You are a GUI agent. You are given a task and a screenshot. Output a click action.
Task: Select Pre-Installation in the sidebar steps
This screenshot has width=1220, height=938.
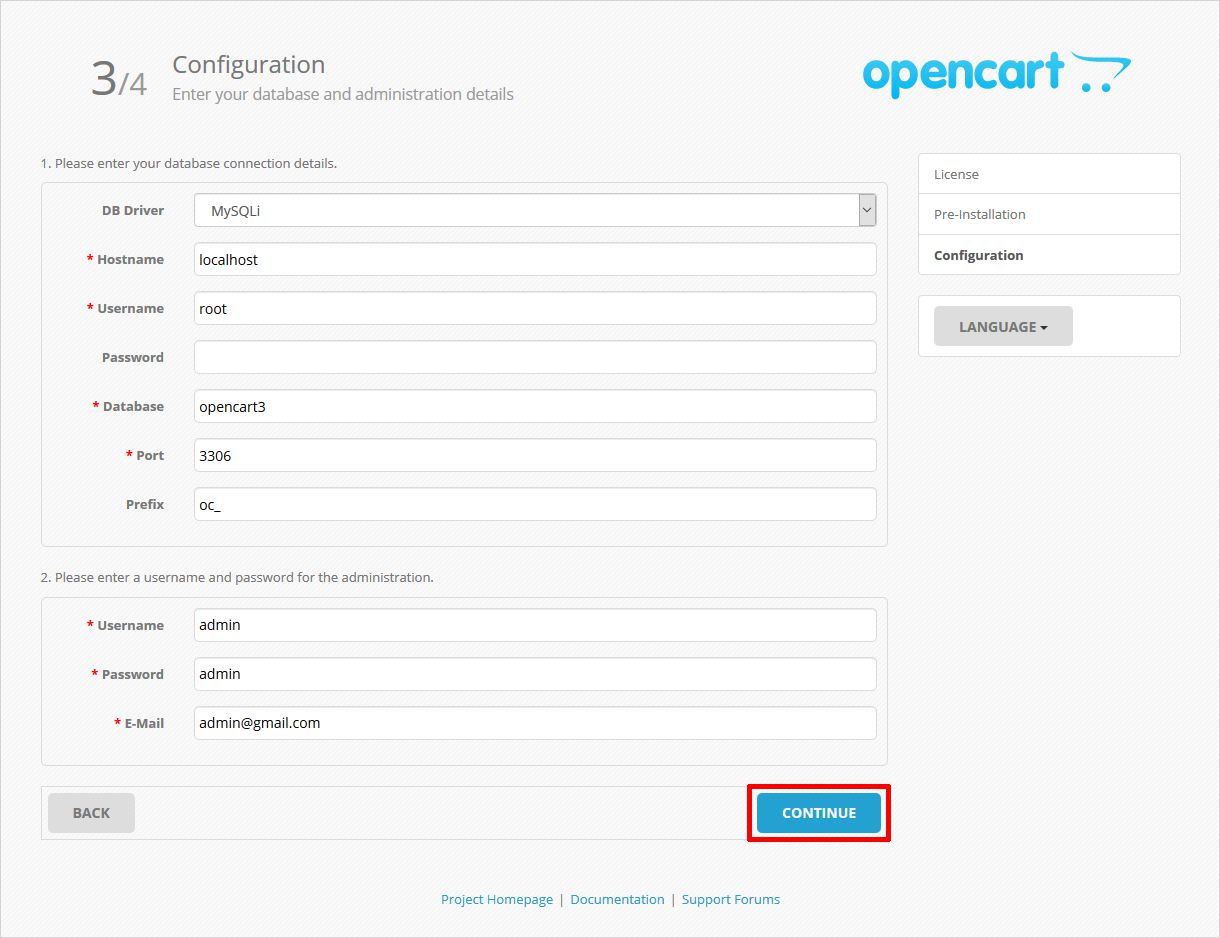tap(980, 214)
